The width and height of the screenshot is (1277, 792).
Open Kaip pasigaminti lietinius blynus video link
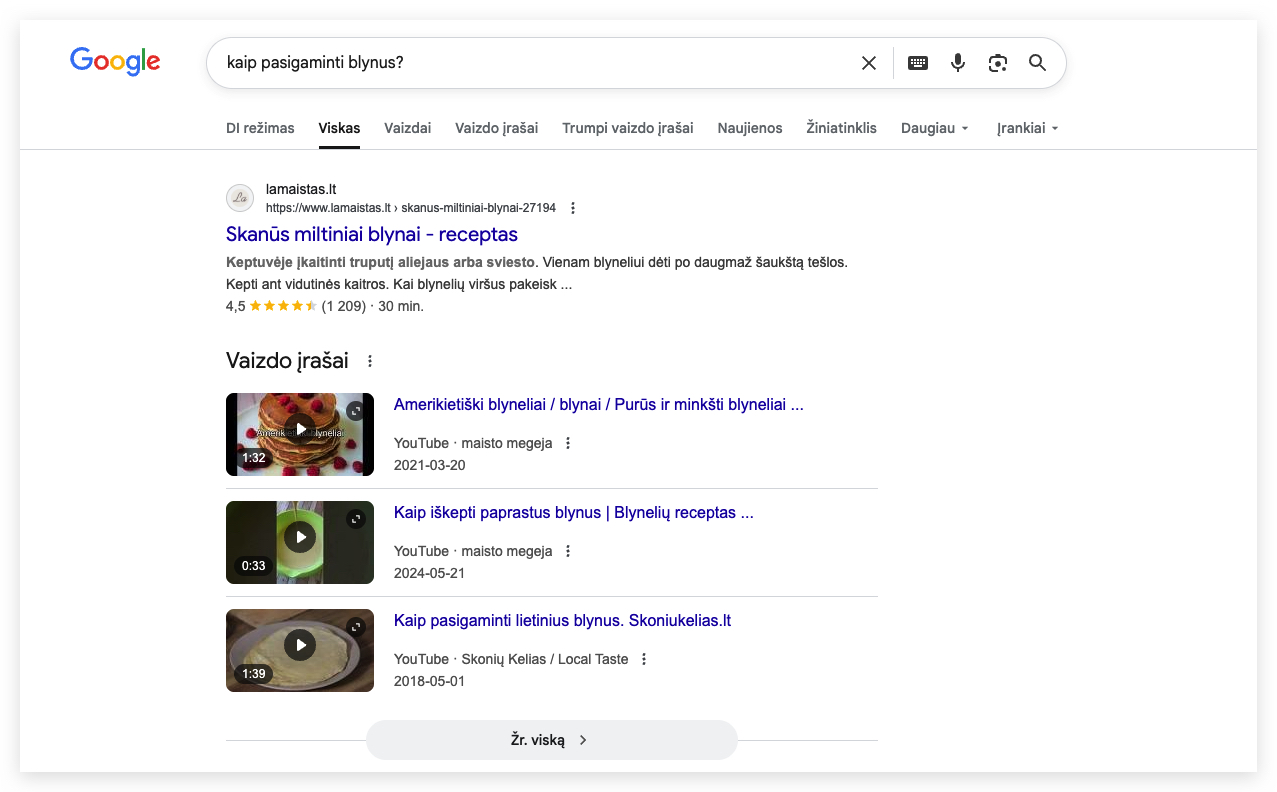[x=562, y=620]
